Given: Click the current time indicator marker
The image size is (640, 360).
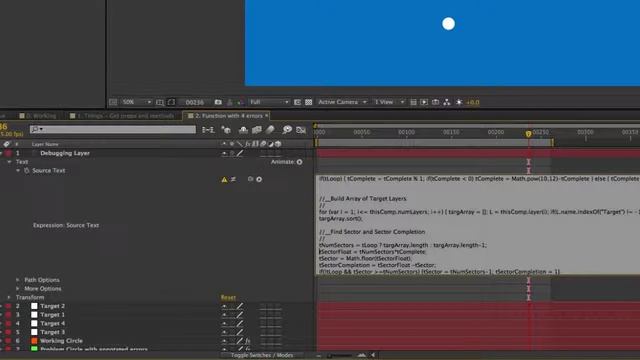Looking at the screenshot, I should pyautogui.click(x=528, y=133).
